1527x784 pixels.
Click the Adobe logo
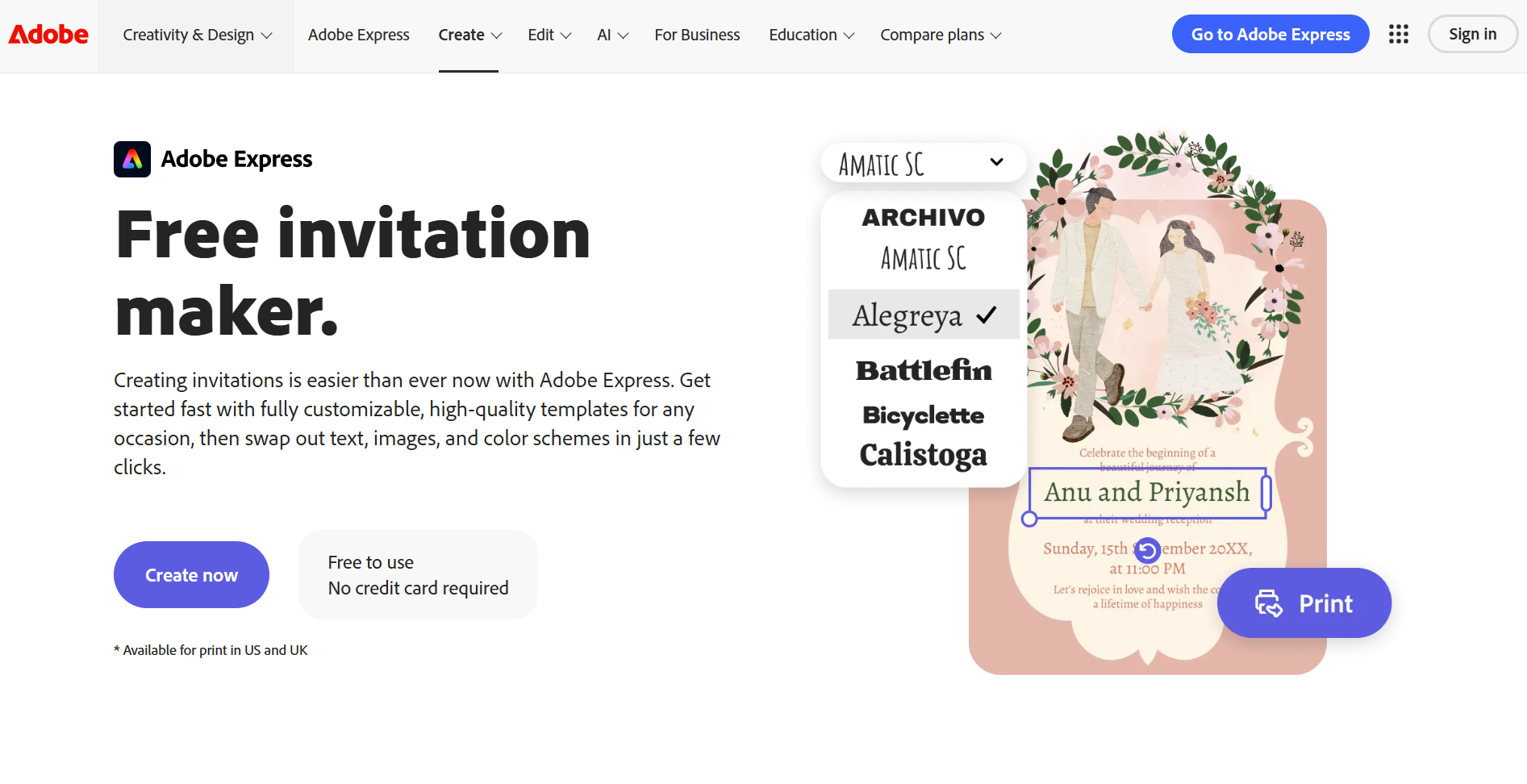[x=48, y=35]
